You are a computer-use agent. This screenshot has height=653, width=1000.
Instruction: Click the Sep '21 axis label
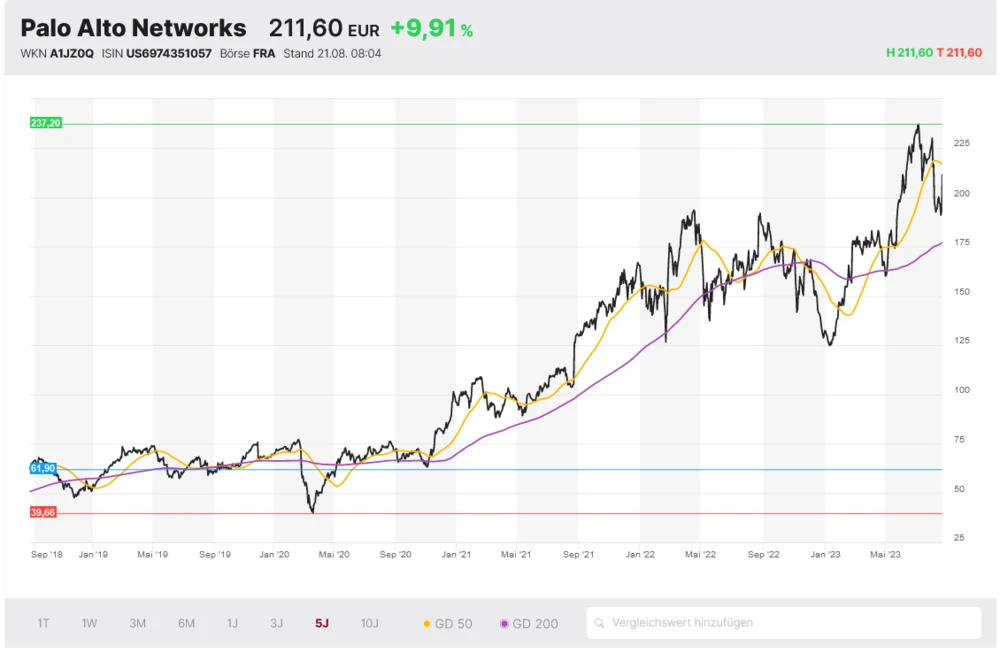[578, 554]
